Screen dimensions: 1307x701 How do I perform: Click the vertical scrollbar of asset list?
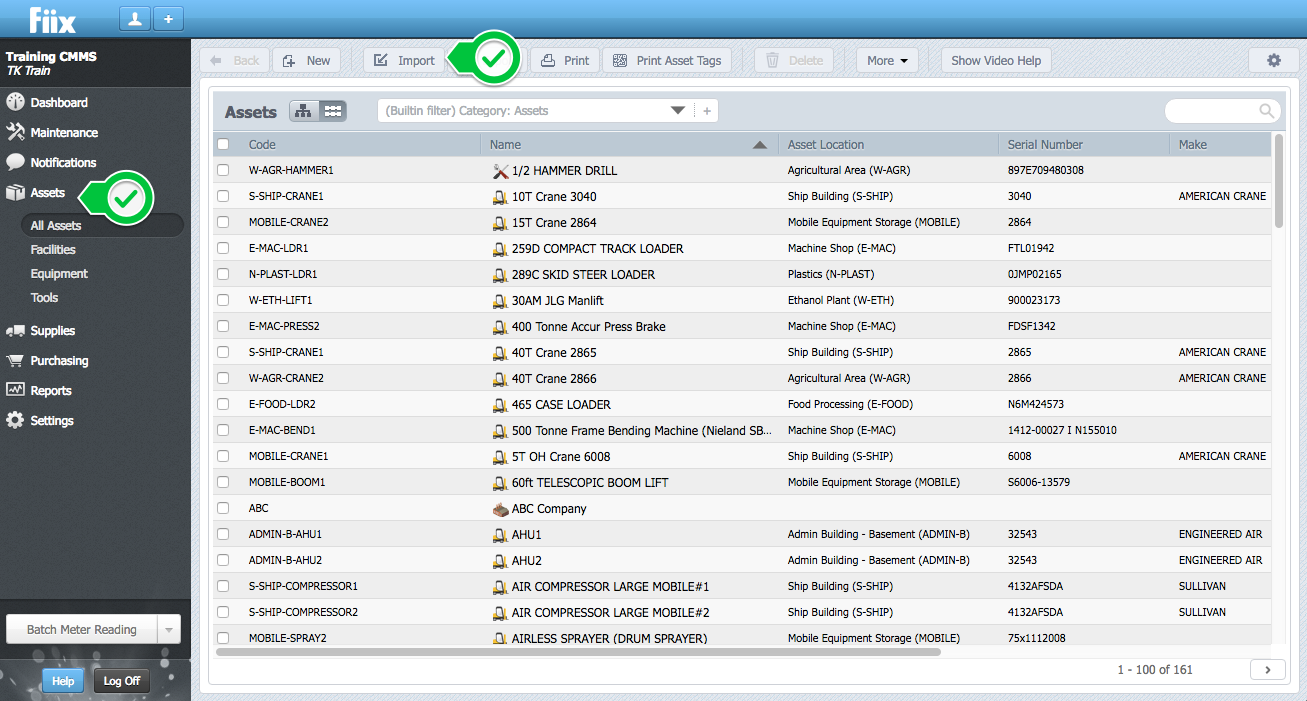click(x=1278, y=180)
